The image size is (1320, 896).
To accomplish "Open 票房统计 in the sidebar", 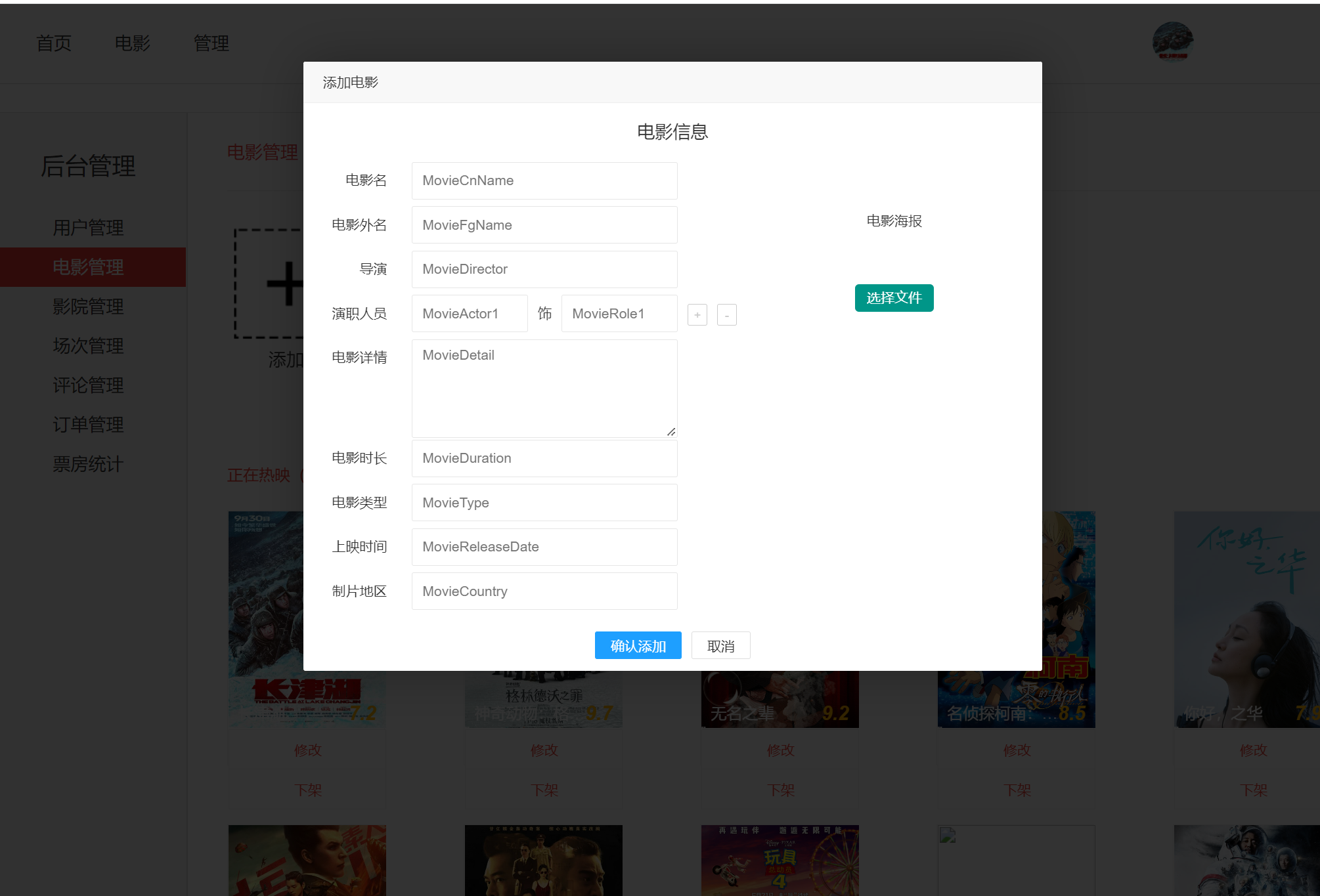I will (88, 464).
